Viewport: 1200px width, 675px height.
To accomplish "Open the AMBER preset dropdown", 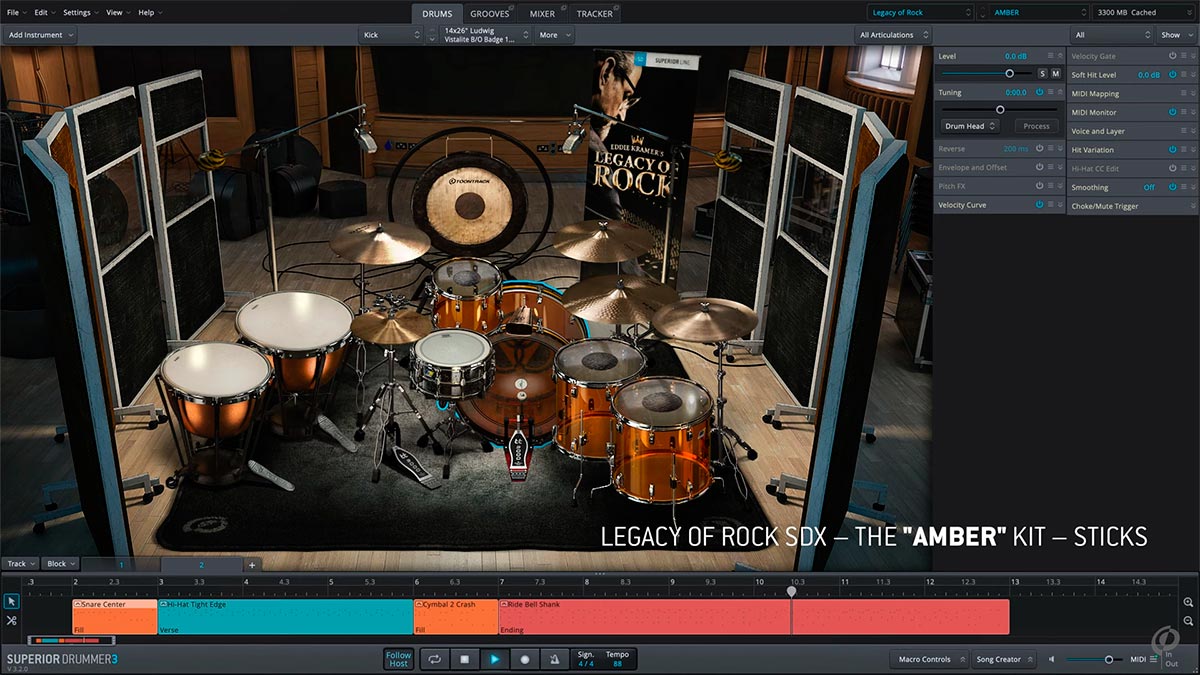I will coord(1037,12).
